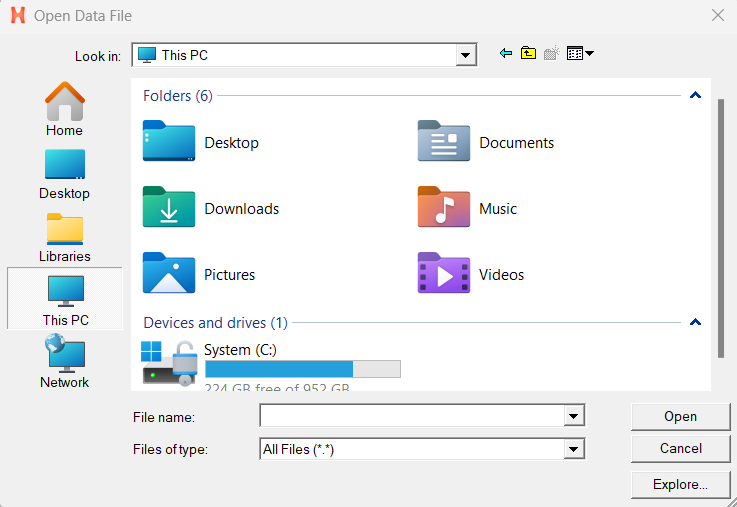The height and width of the screenshot is (507, 737).
Task: Click the "Devices and drives (1)" header text
Action: (x=215, y=323)
